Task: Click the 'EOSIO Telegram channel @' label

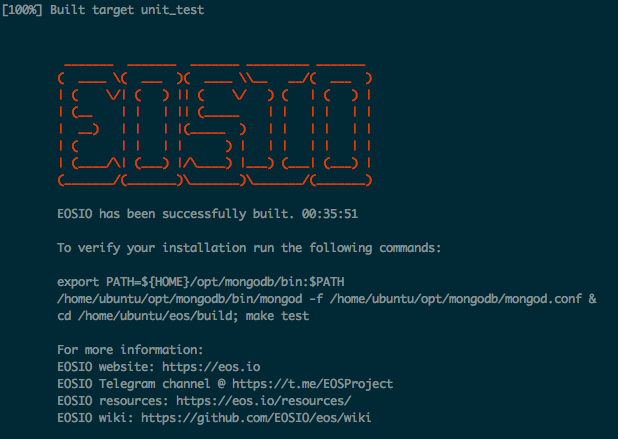Action: pyautogui.click(x=141, y=384)
